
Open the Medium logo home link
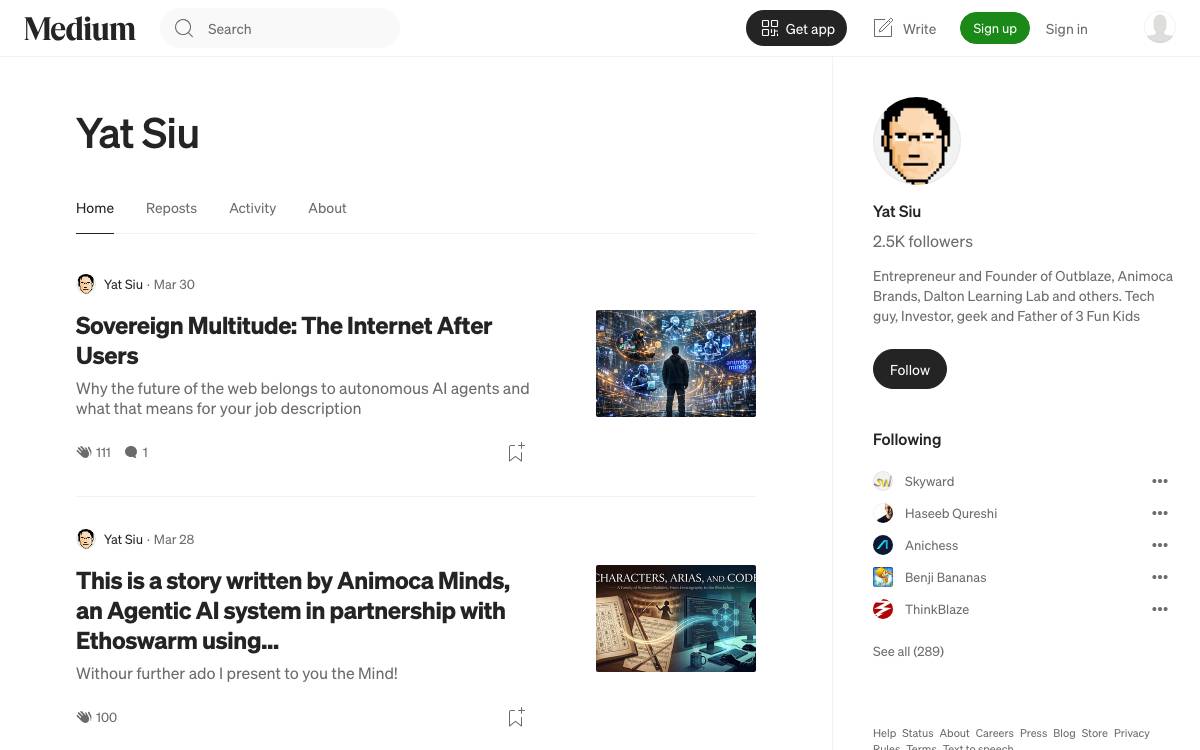pos(80,29)
